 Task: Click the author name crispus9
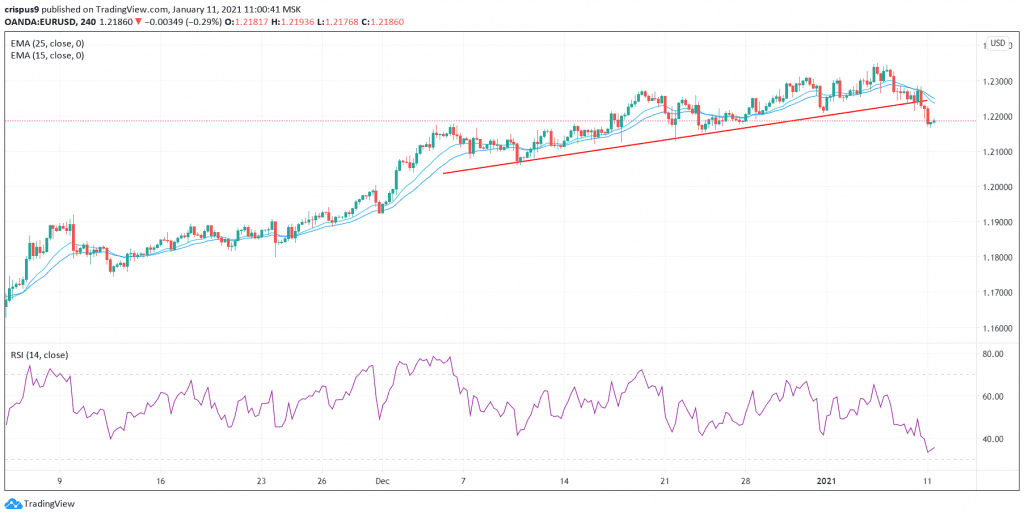tap(22, 8)
